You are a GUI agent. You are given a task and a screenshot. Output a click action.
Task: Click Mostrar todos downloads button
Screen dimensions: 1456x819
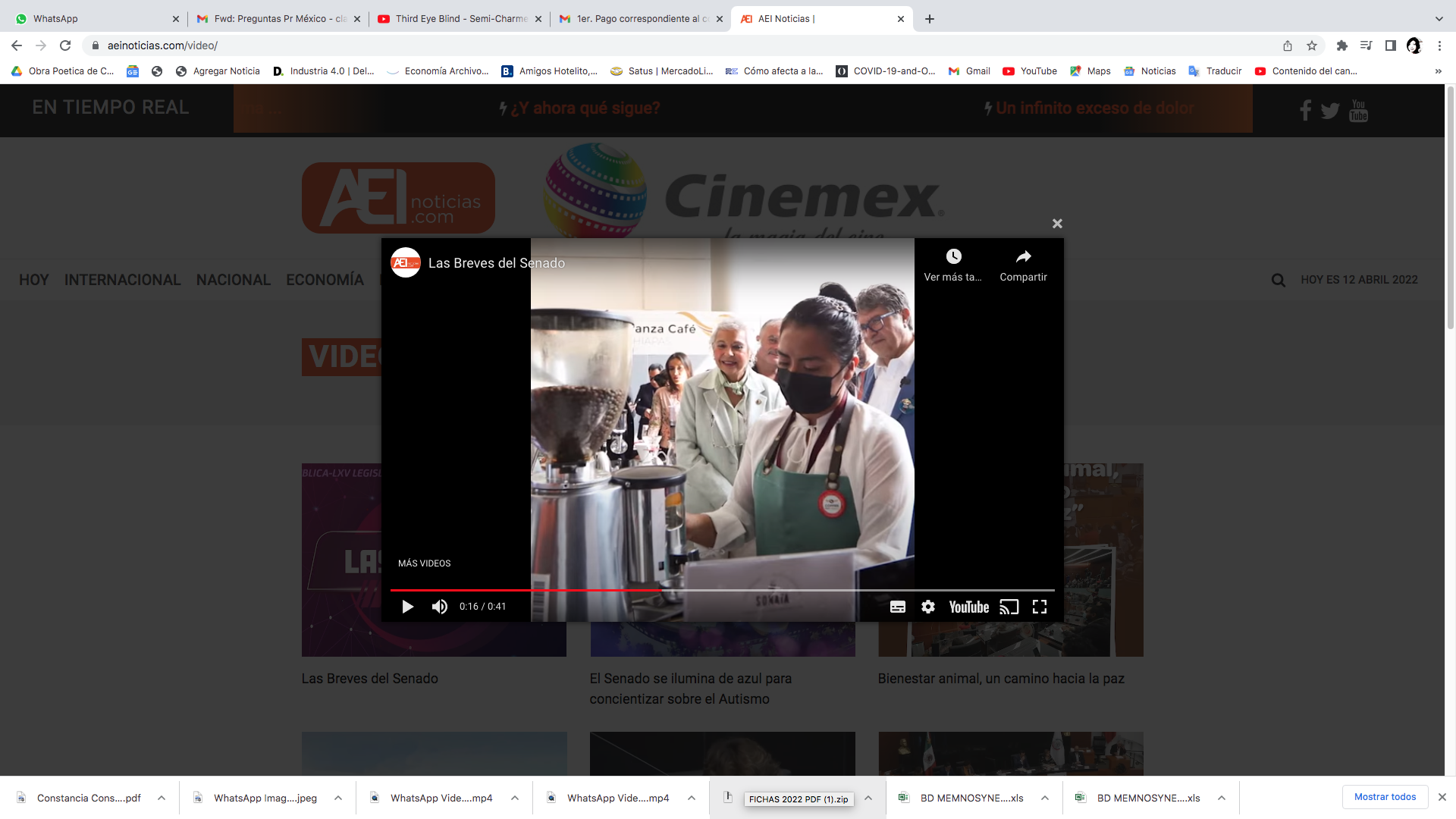(1385, 797)
